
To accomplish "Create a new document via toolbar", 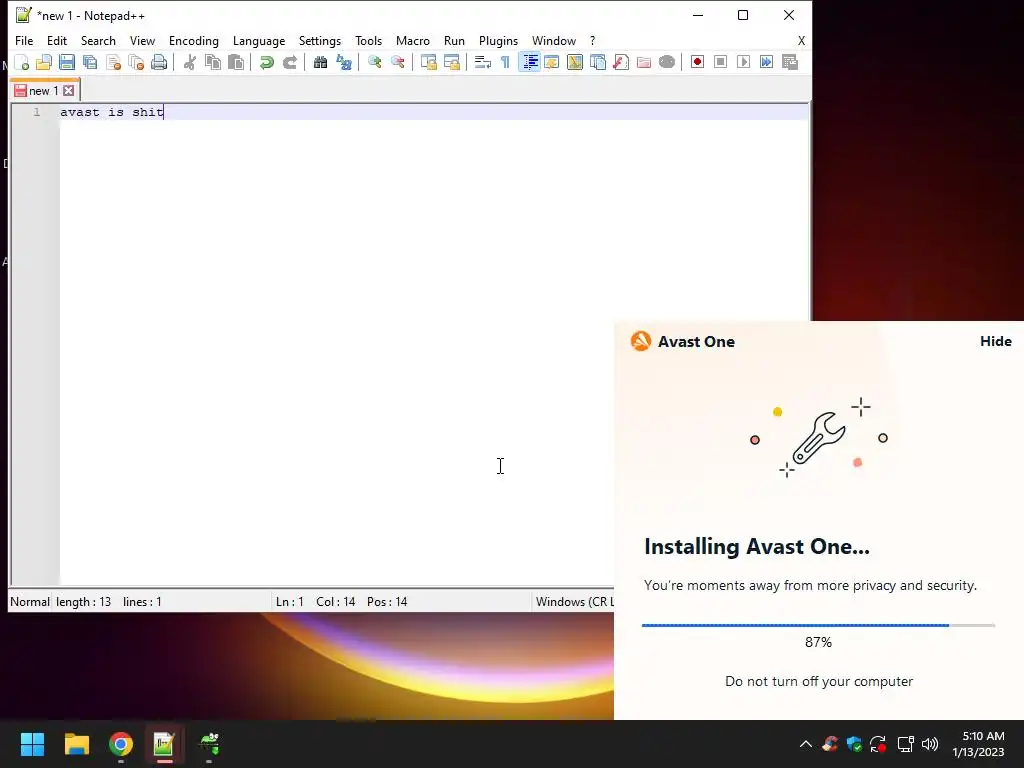I will pyautogui.click(x=22, y=62).
